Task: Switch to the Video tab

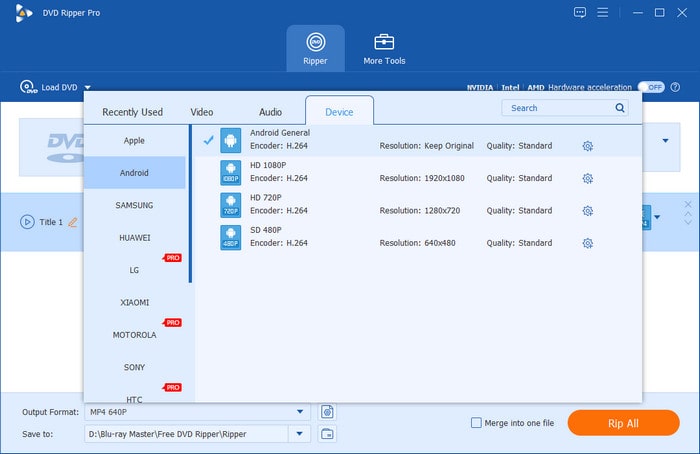Action: tap(202, 112)
